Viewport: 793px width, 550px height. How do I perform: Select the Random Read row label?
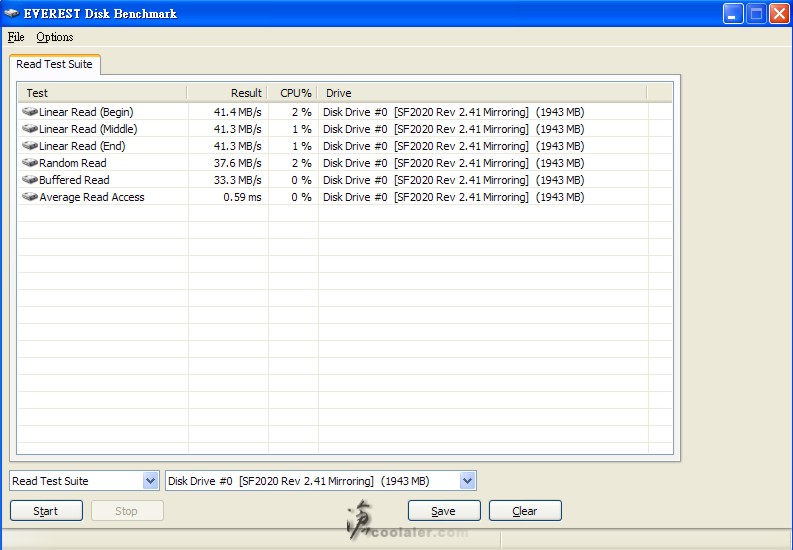[x=72, y=163]
